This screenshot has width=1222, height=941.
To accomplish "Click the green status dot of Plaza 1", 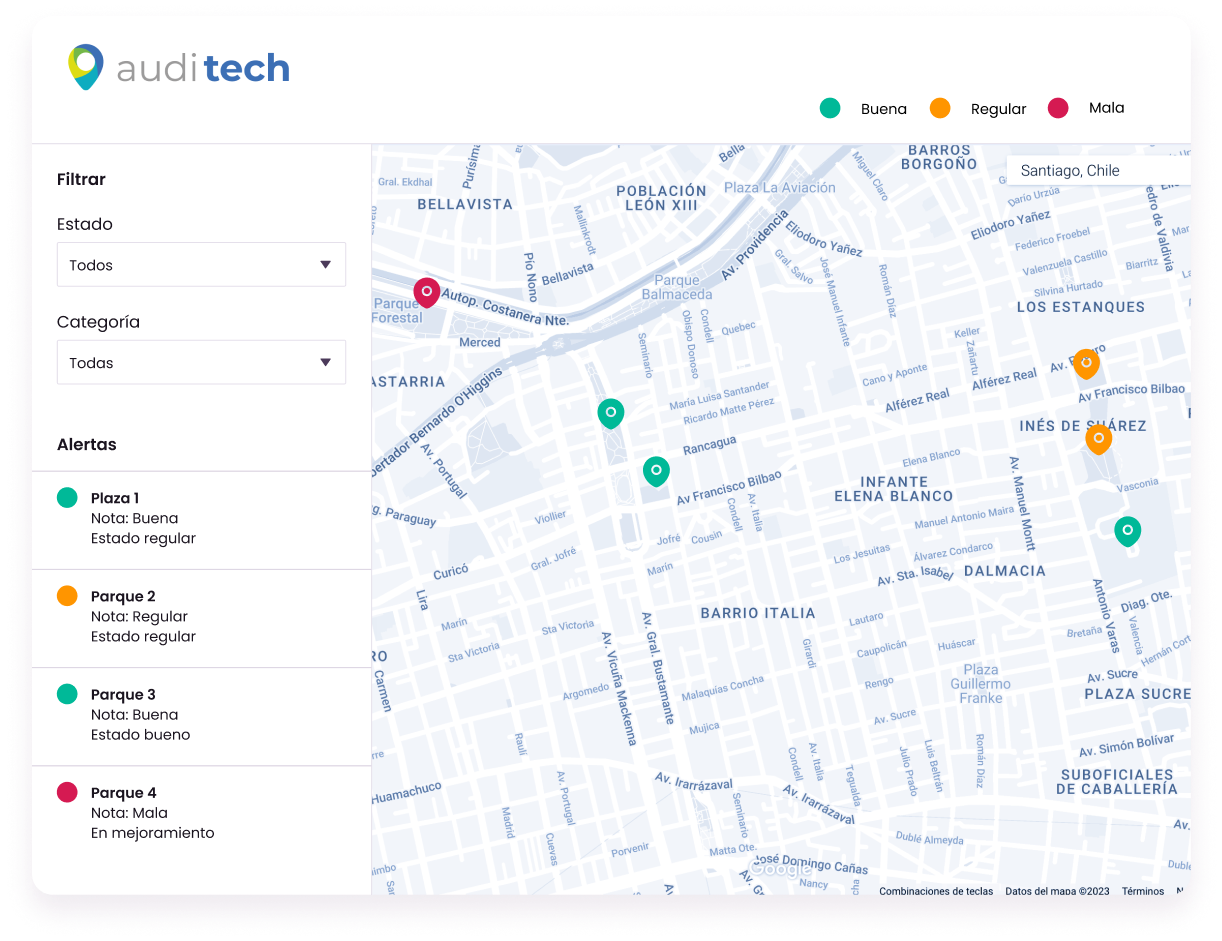I will coord(67,497).
